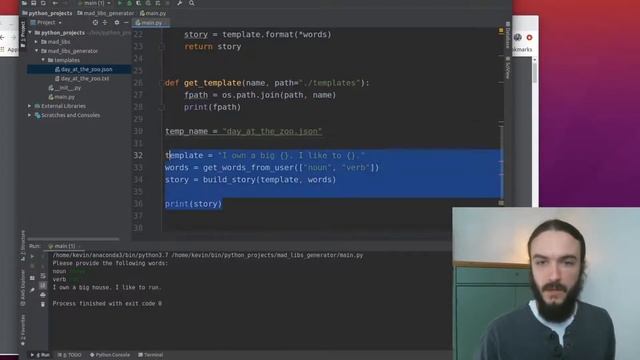Open the Run tool window tab at bottom

[40, 355]
